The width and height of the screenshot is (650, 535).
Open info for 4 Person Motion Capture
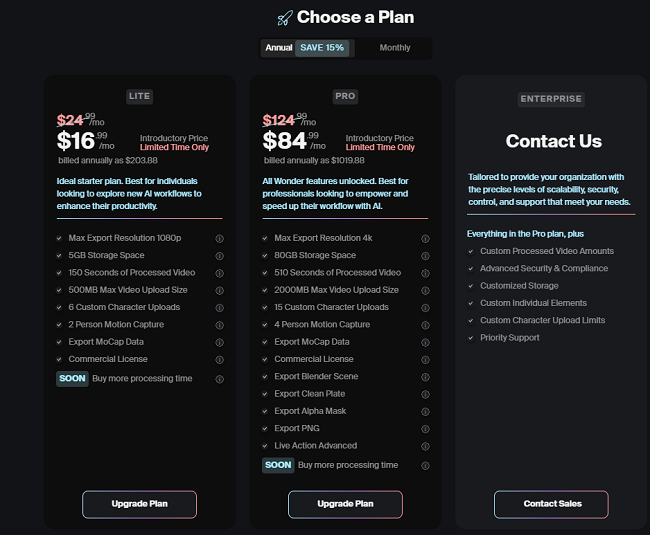coord(425,325)
